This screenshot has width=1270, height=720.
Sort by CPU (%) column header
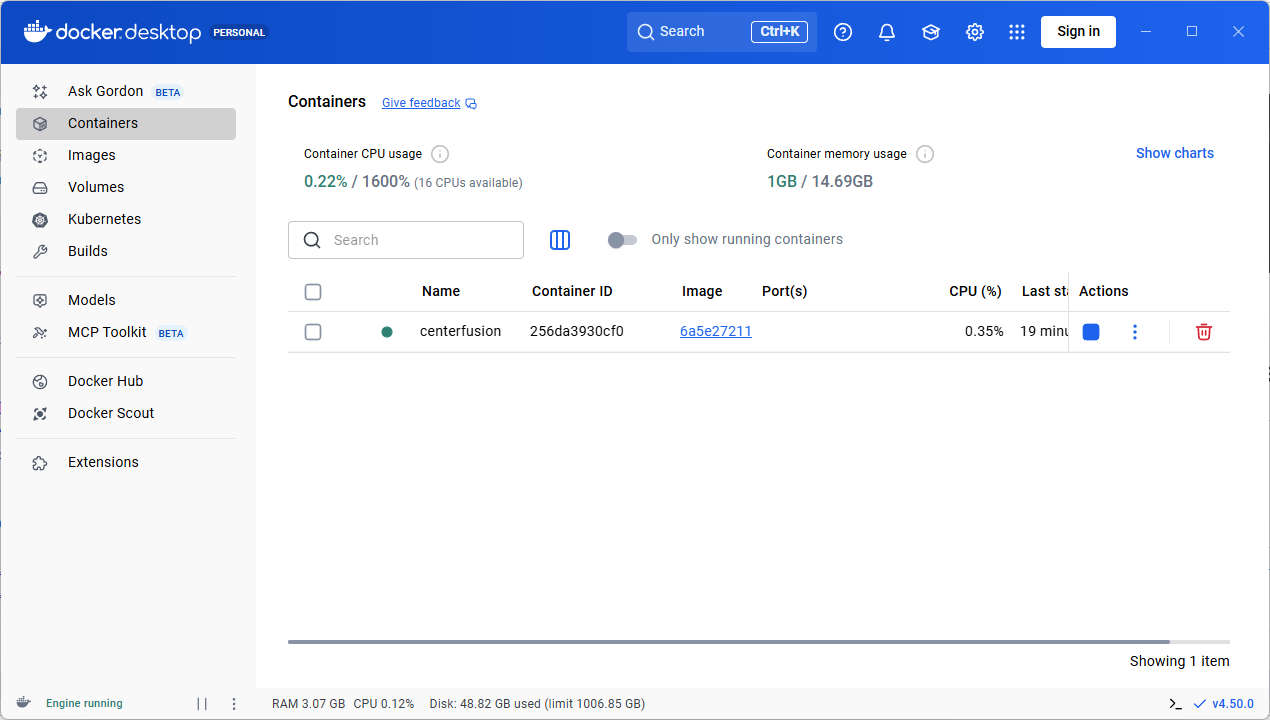point(975,292)
